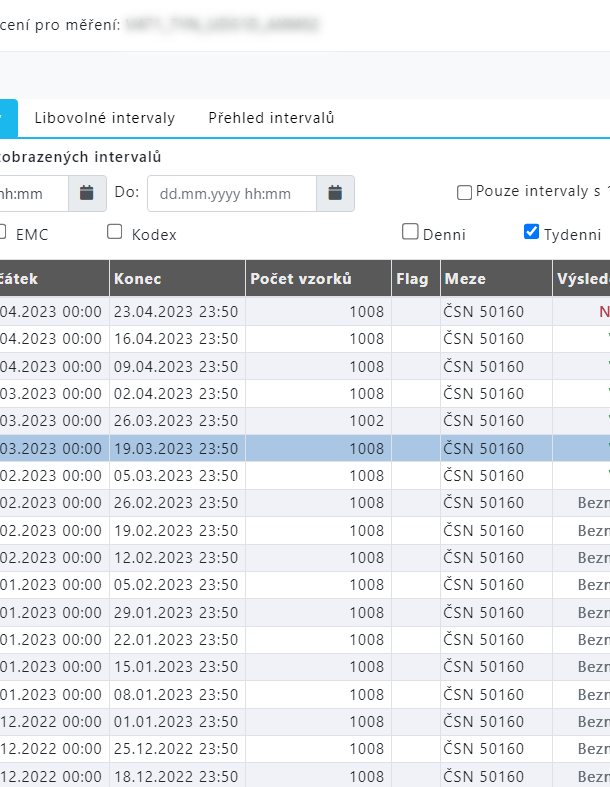Open the calendar picker beside the hh:mm start field

point(87,193)
